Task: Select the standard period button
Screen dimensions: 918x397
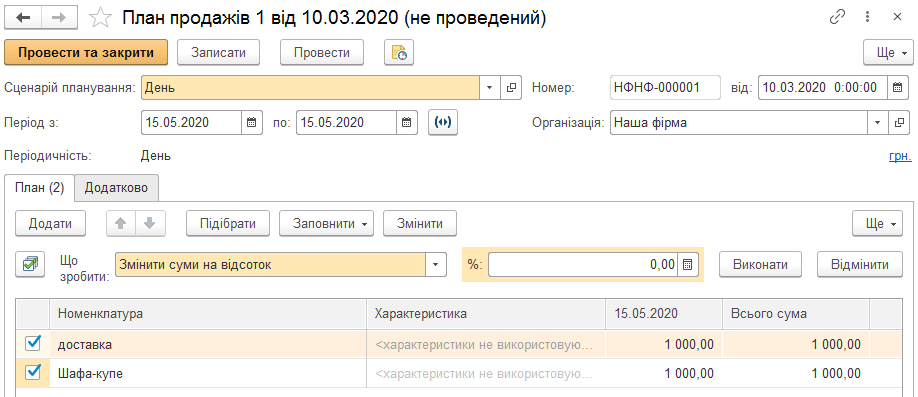Action: coord(444,123)
